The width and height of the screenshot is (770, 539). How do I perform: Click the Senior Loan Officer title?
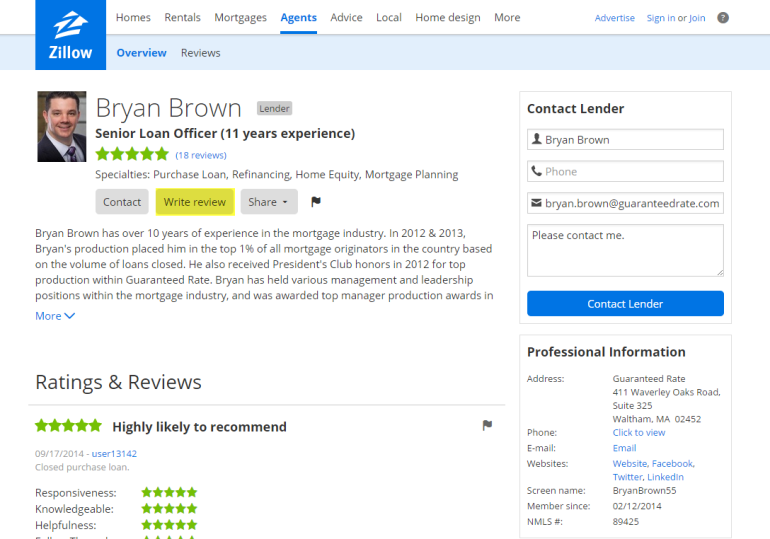[225, 134]
